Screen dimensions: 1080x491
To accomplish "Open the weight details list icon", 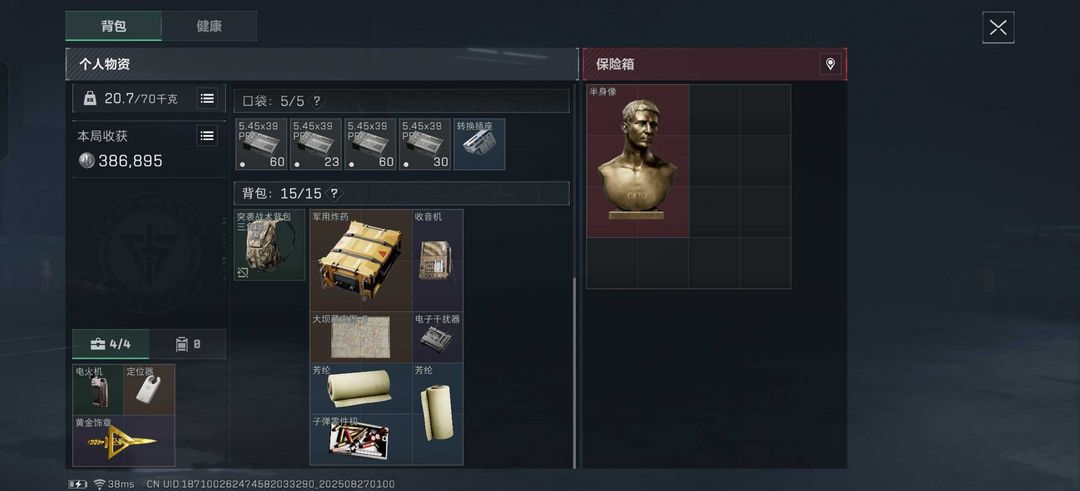I will pos(207,98).
